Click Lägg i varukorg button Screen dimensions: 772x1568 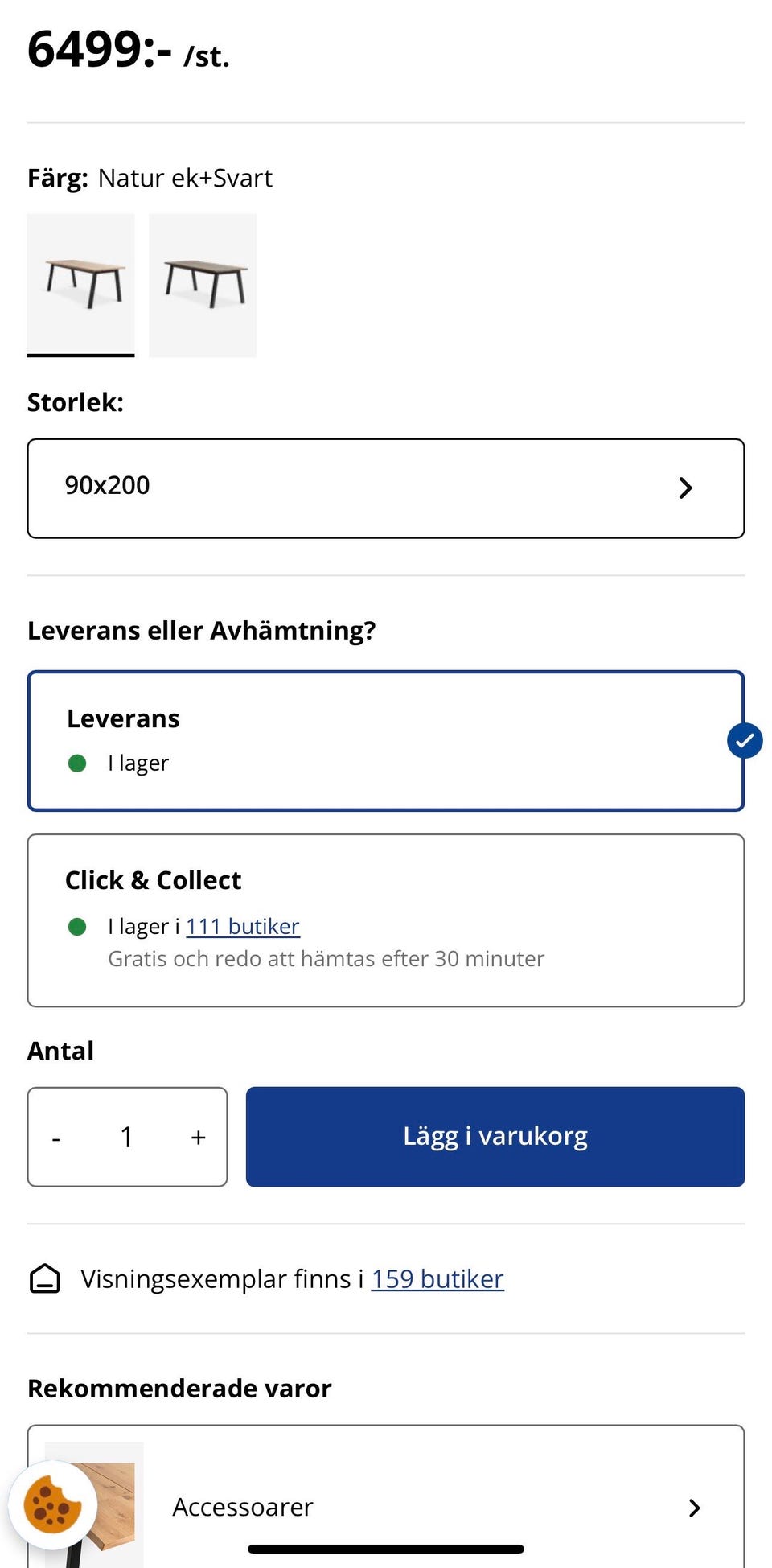click(495, 1136)
